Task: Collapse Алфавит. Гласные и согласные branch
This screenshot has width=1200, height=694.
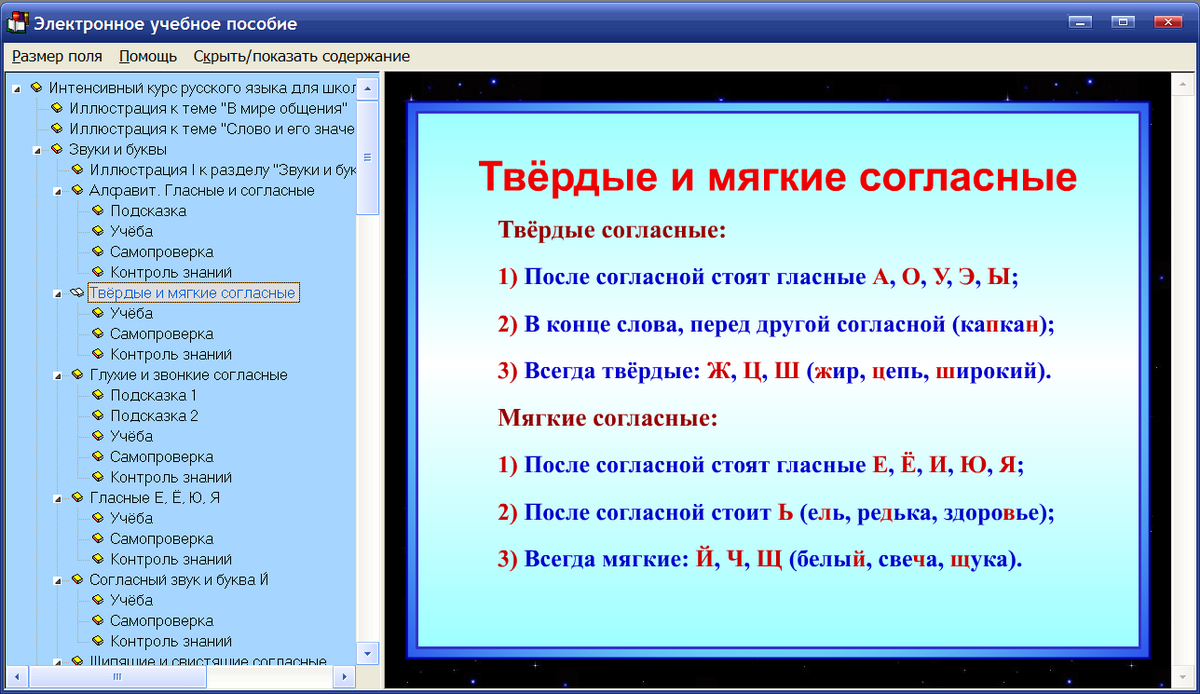Action: point(58,191)
